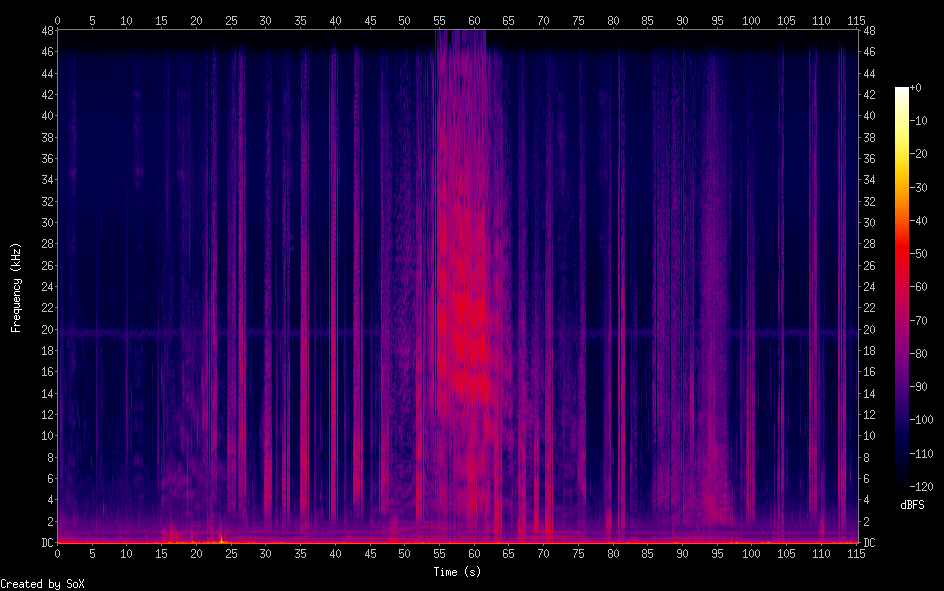Click the "Frequency (kHz)" axis label

click(16, 287)
